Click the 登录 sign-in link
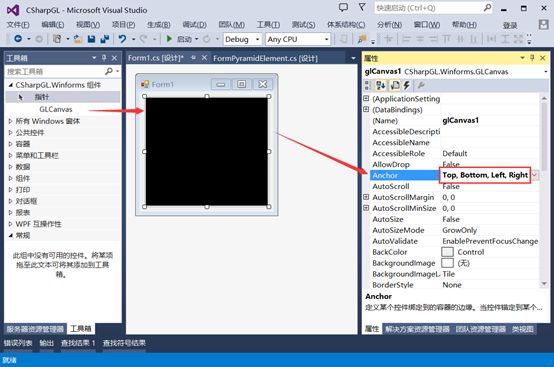 510,25
